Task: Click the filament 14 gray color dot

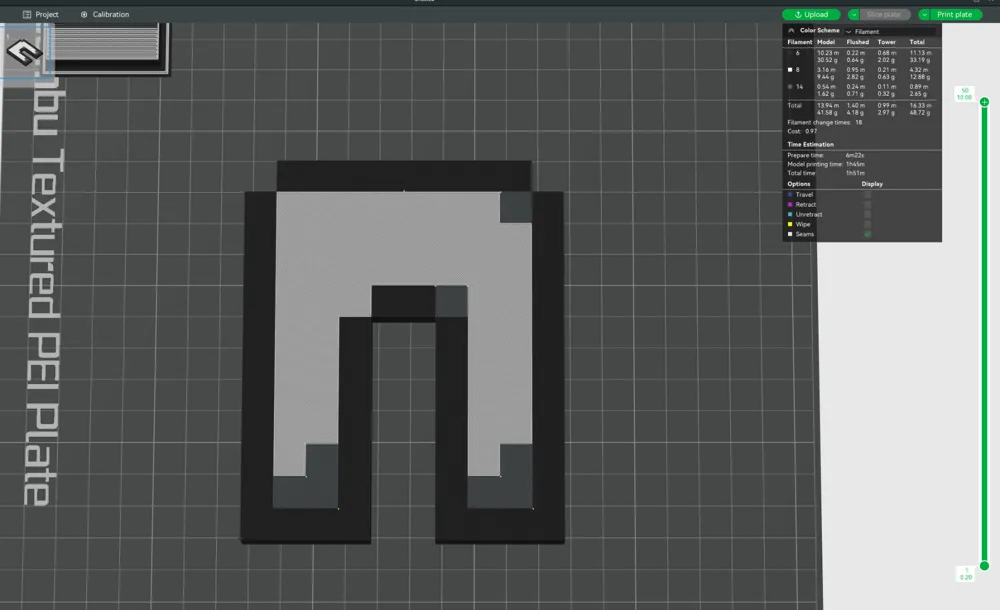Action: coord(790,88)
